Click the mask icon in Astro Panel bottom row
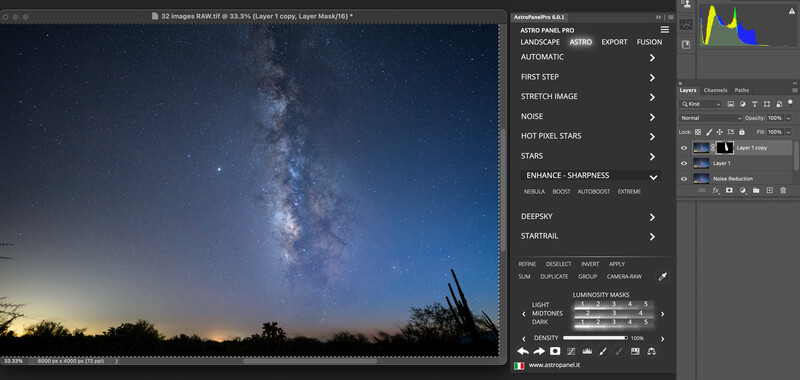This screenshot has width=800, height=380. pyautogui.click(x=555, y=351)
